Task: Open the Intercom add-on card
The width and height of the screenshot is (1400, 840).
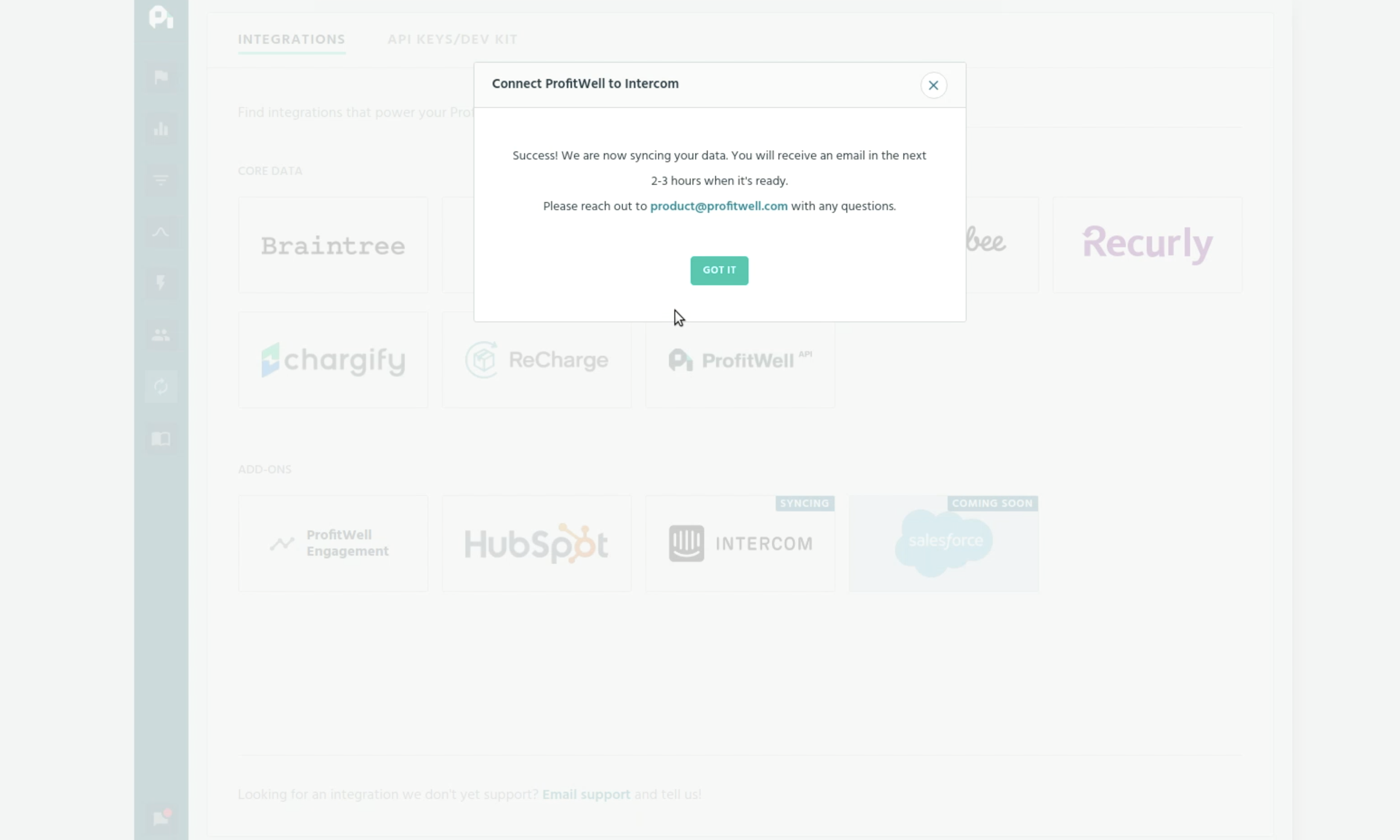Action: (740, 543)
